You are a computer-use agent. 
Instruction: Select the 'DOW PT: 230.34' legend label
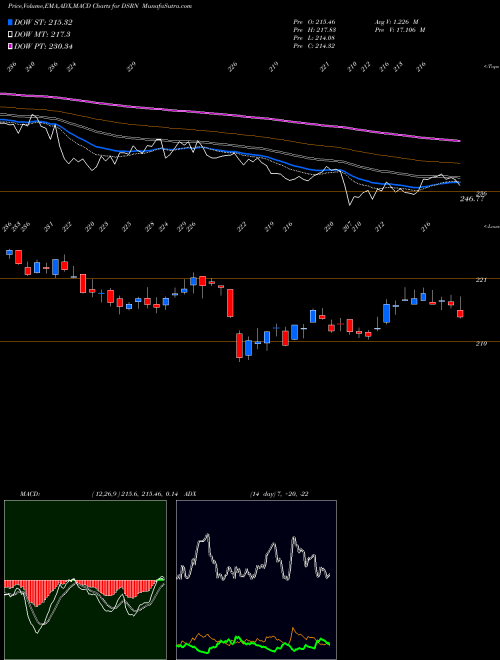point(43,46)
